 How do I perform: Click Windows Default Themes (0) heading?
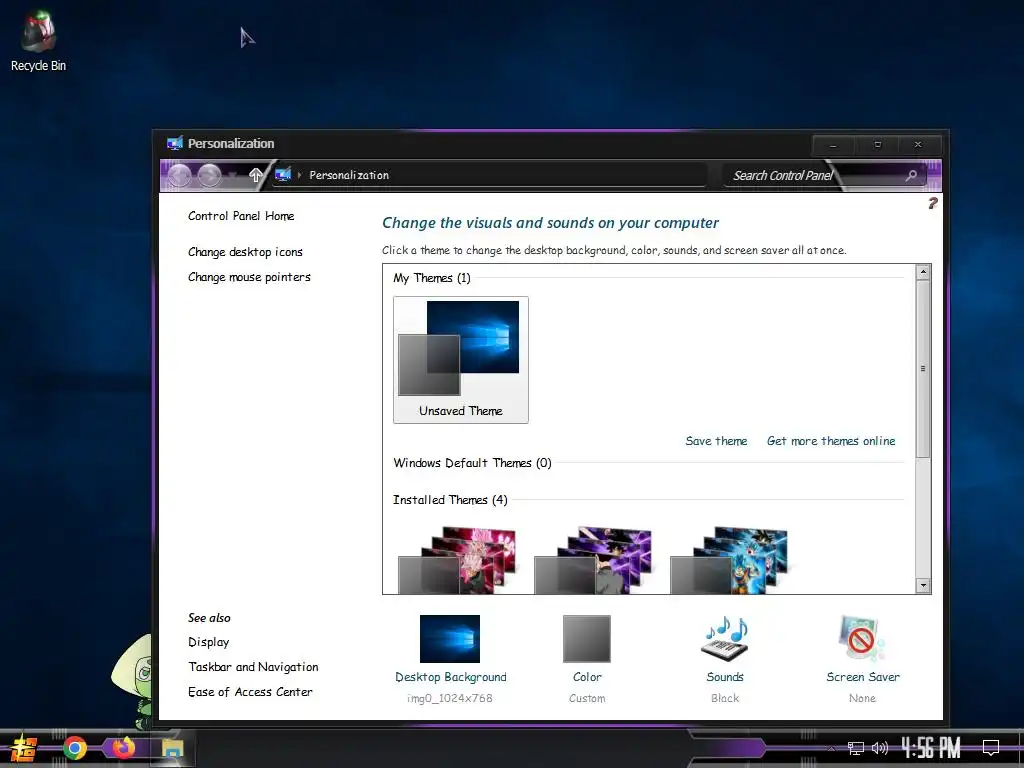pyautogui.click(x=472, y=463)
